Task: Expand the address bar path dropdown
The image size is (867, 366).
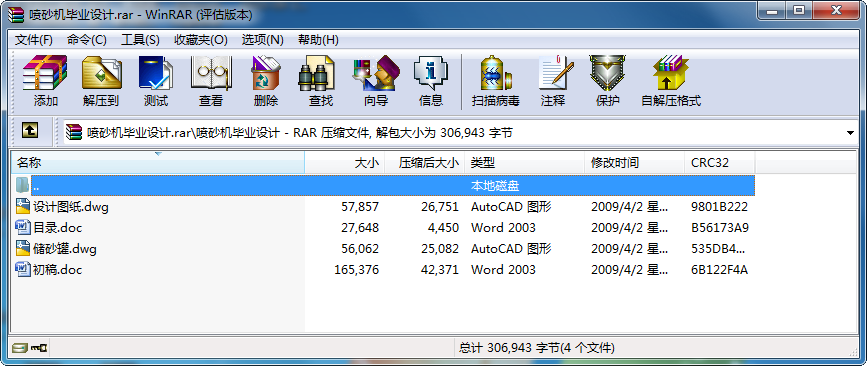Action: (x=851, y=133)
